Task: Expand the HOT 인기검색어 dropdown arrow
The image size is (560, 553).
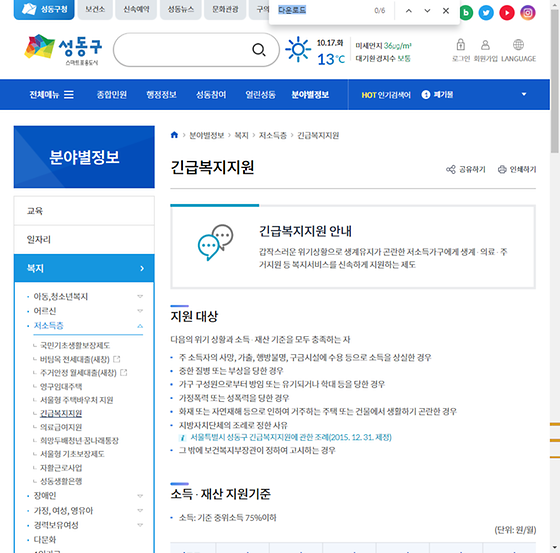Action: pos(524,94)
